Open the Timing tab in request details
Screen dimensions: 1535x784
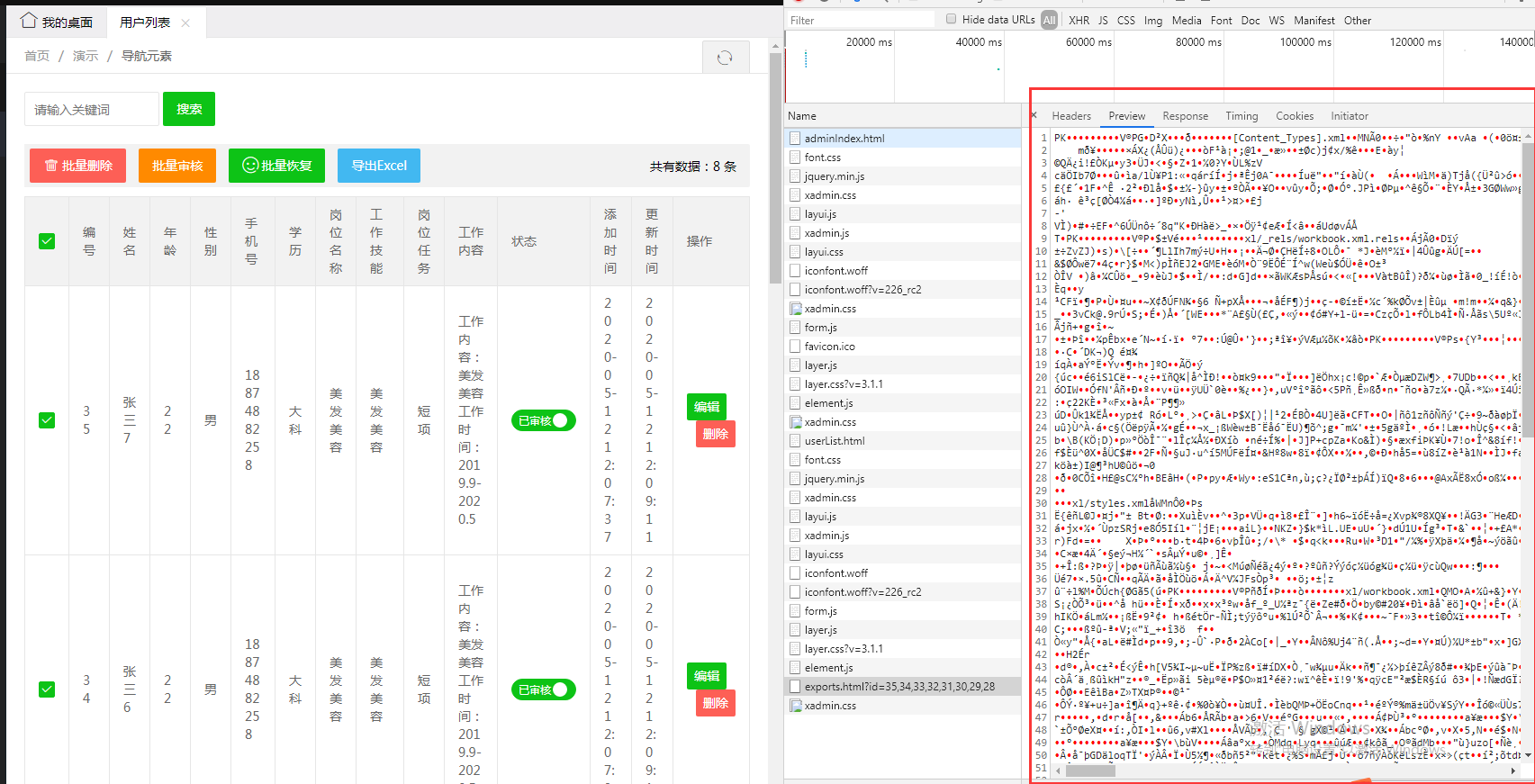click(x=1242, y=116)
